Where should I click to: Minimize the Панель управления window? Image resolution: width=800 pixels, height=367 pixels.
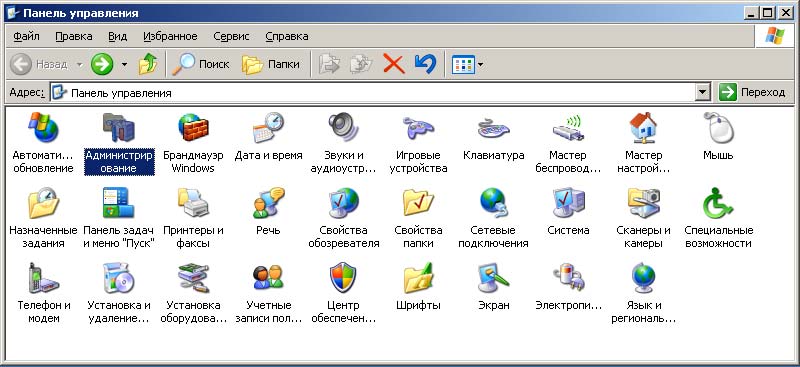tap(752, 13)
